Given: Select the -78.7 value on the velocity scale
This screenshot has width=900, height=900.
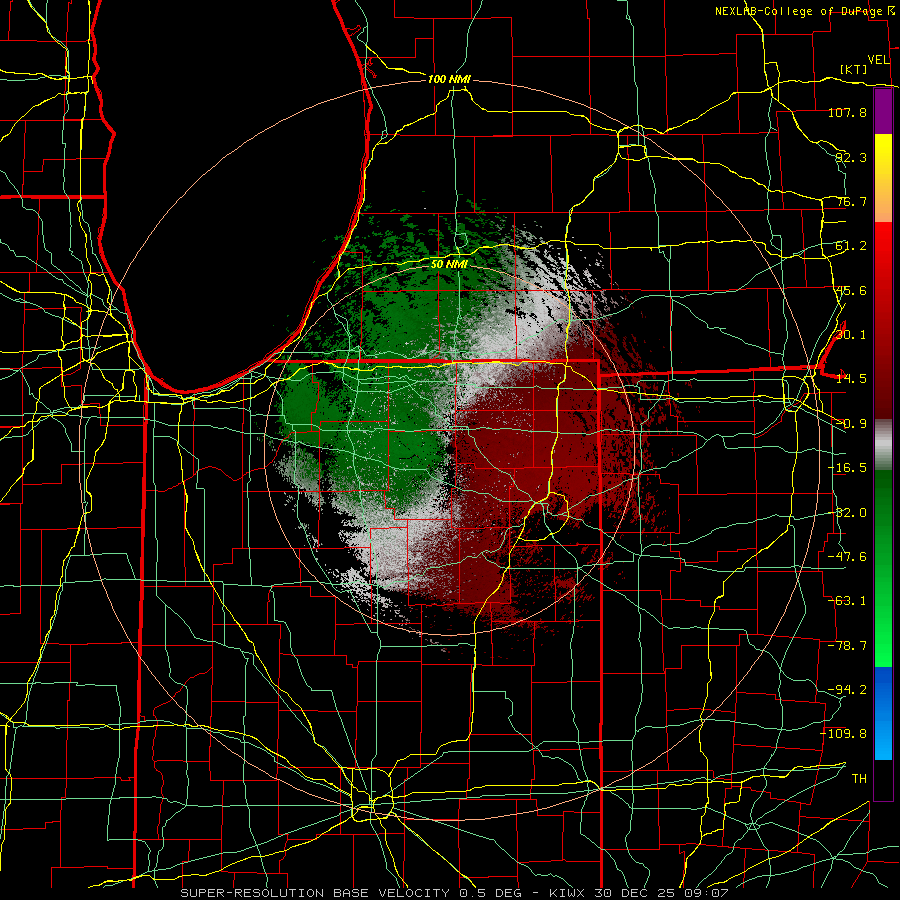Looking at the screenshot, I should click(x=847, y=646).
